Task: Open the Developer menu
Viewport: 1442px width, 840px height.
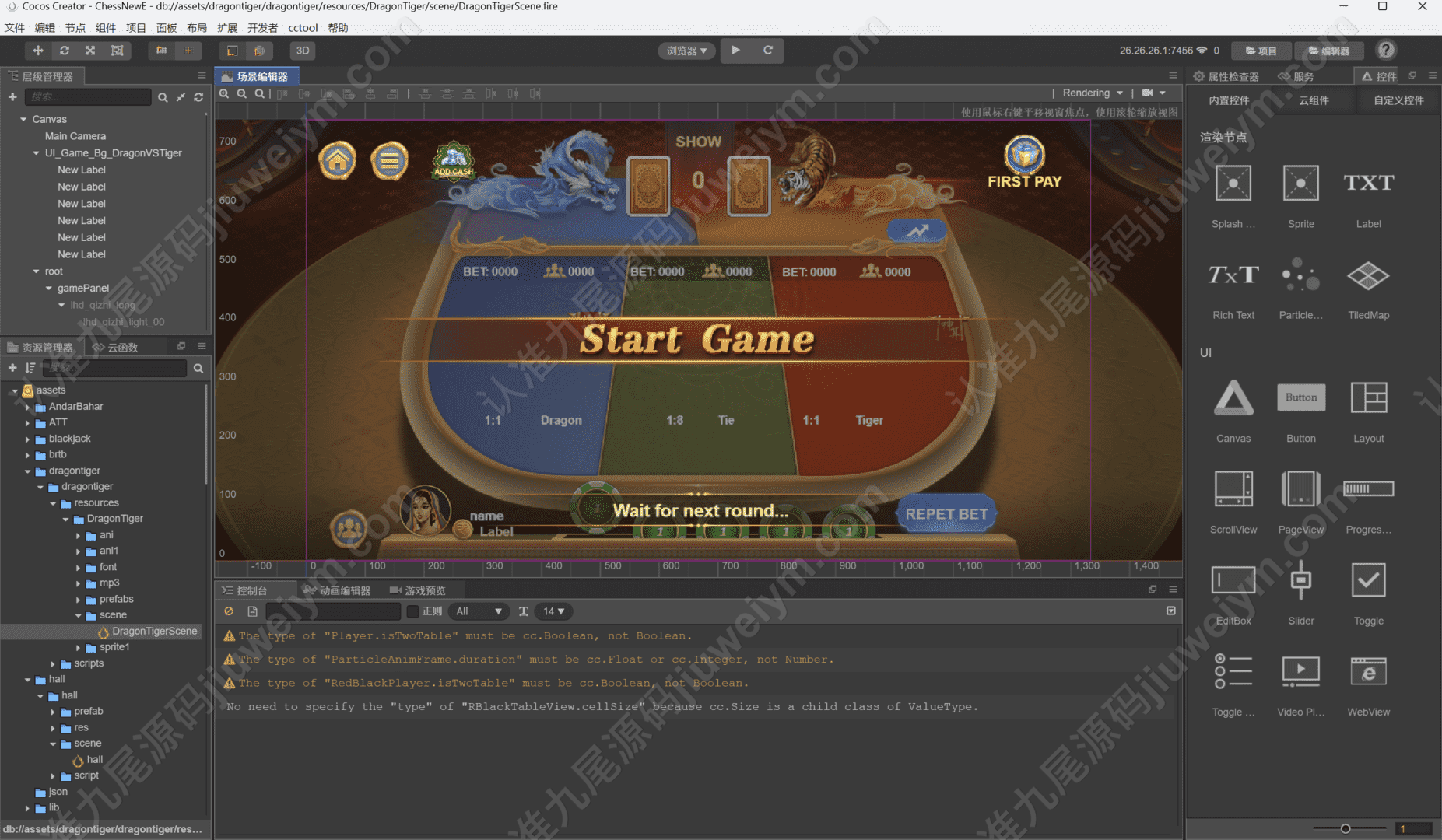Action: point(262,28)
